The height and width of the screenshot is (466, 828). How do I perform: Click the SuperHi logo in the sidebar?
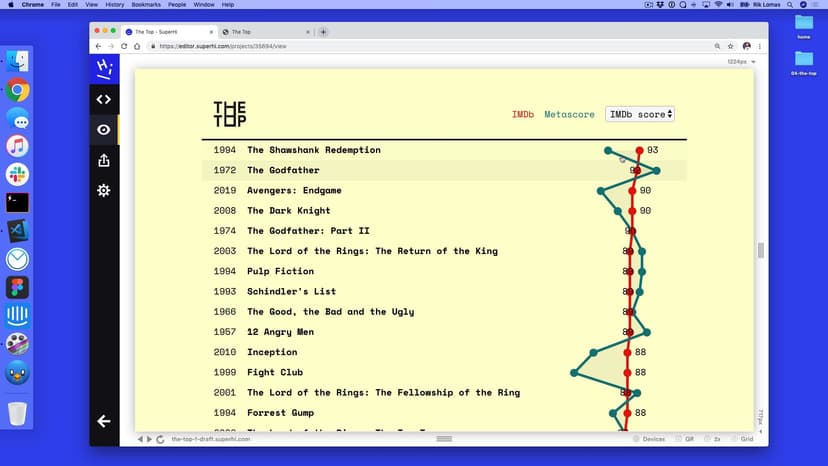103,68
